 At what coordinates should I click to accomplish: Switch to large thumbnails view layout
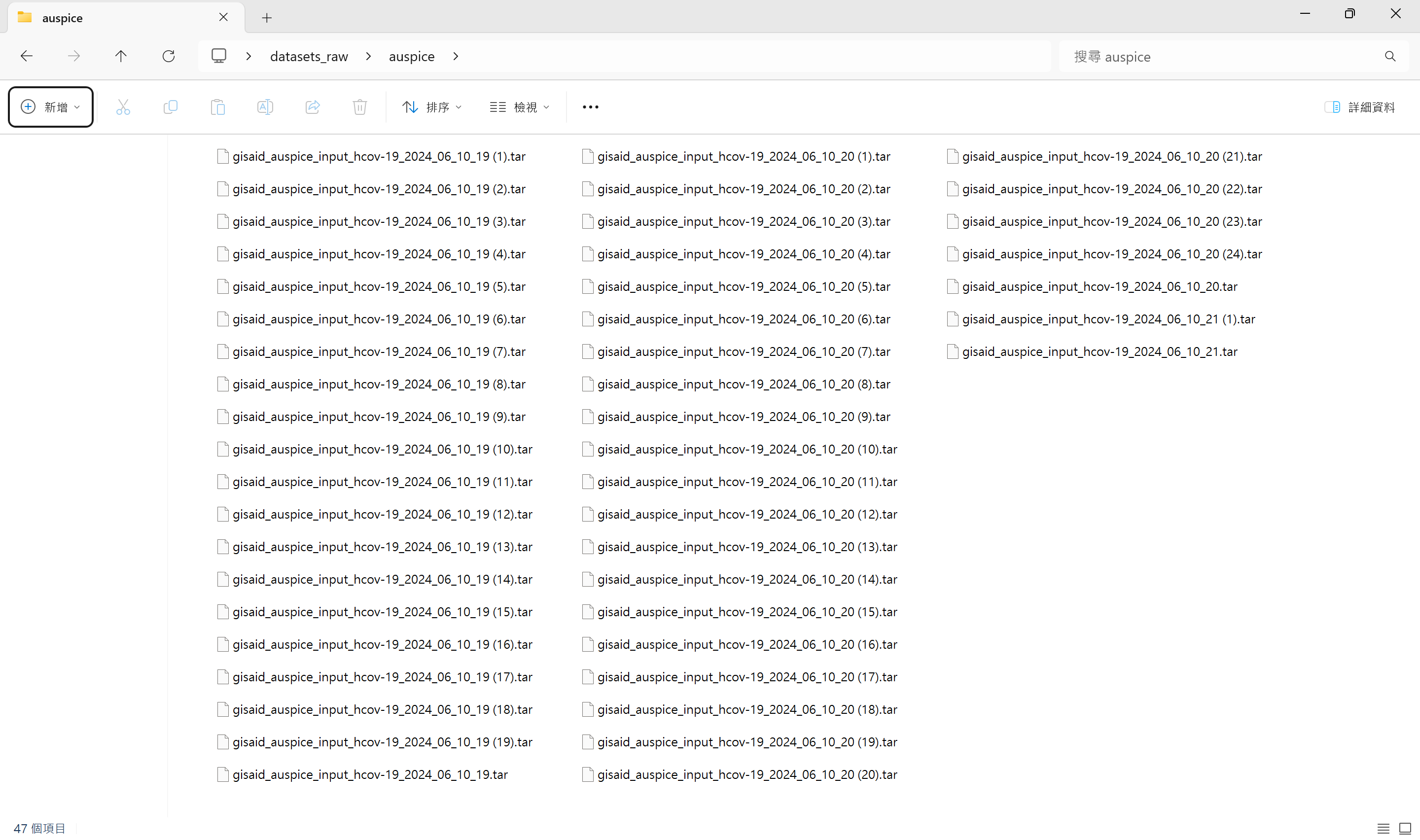pyautogui.click(x=1405, y=829)
